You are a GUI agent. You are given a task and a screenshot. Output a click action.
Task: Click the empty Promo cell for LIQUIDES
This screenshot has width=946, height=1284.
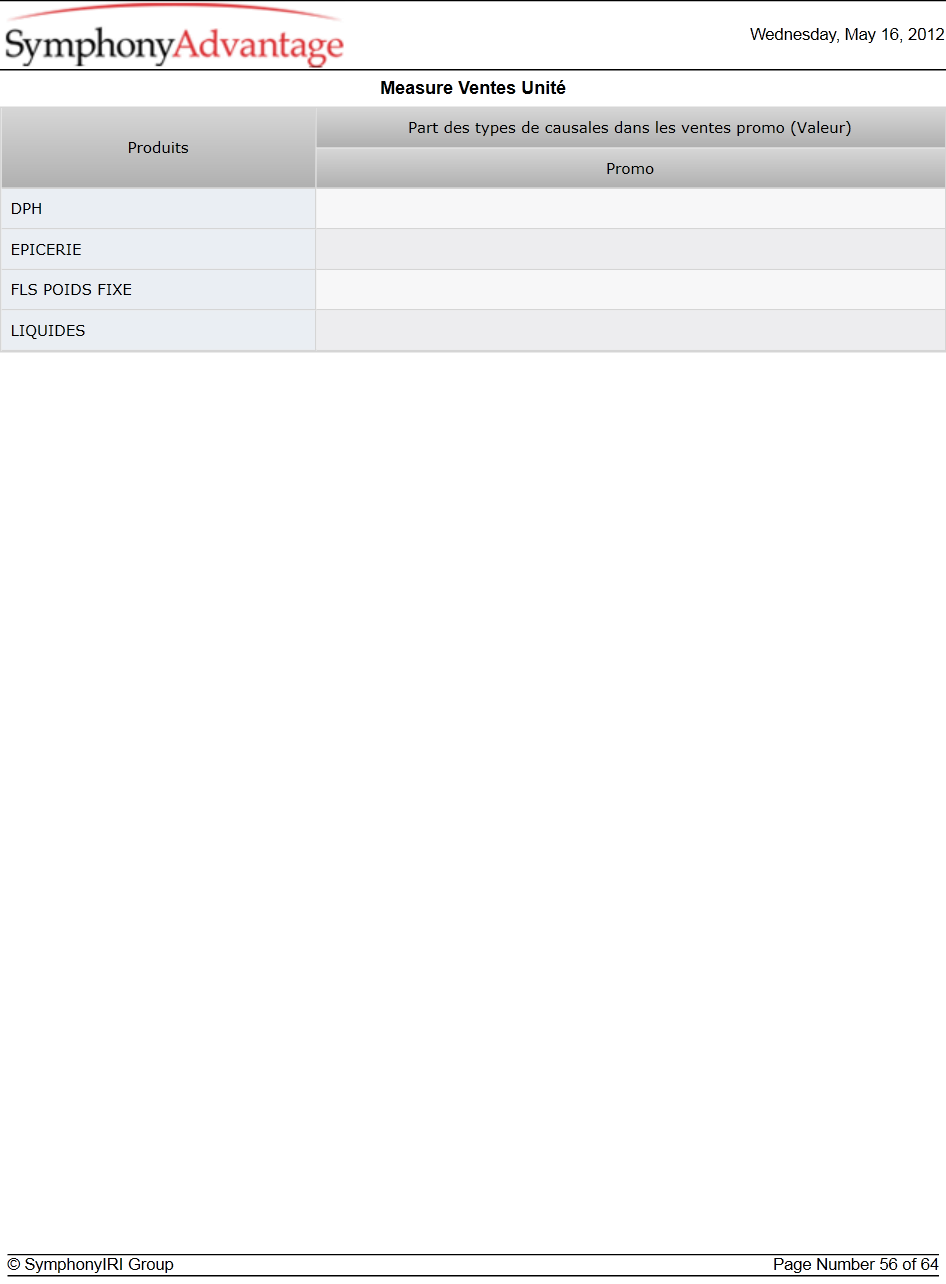tap(630, 330)
